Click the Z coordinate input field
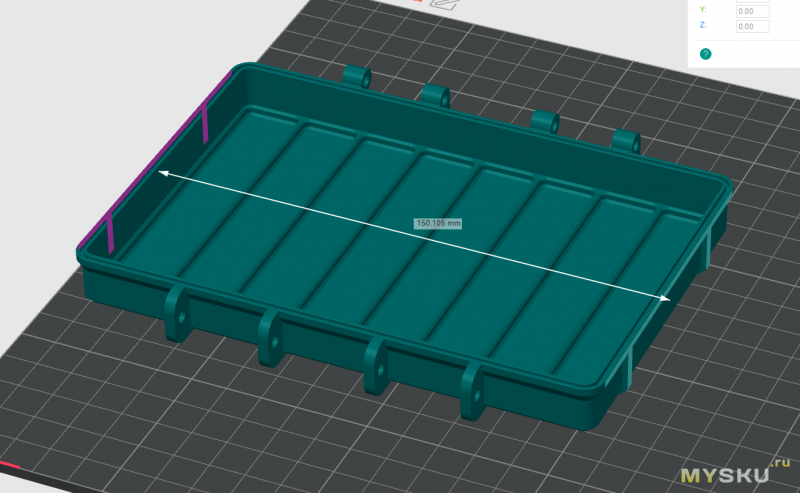 (x=751, y=27)
